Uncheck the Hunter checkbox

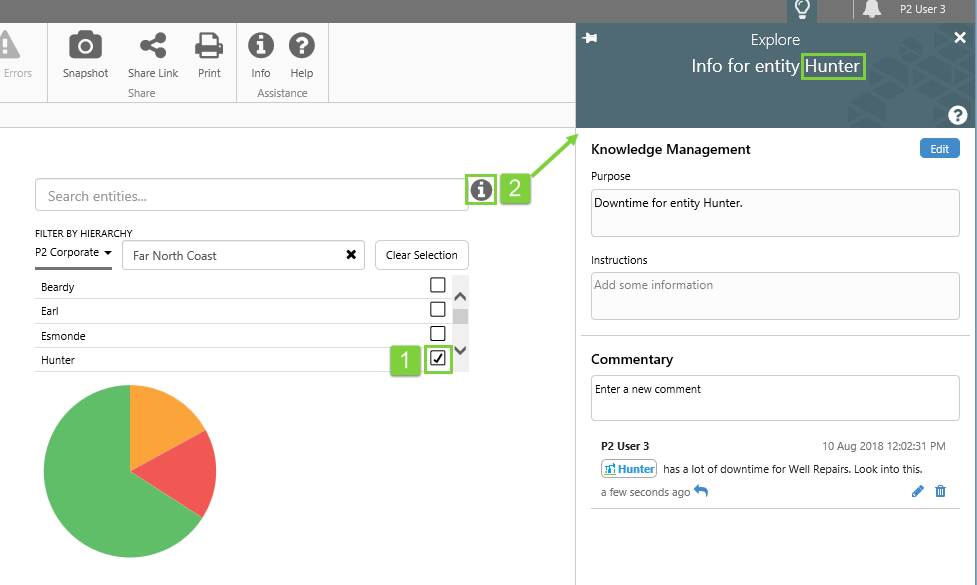click(437, 359)
